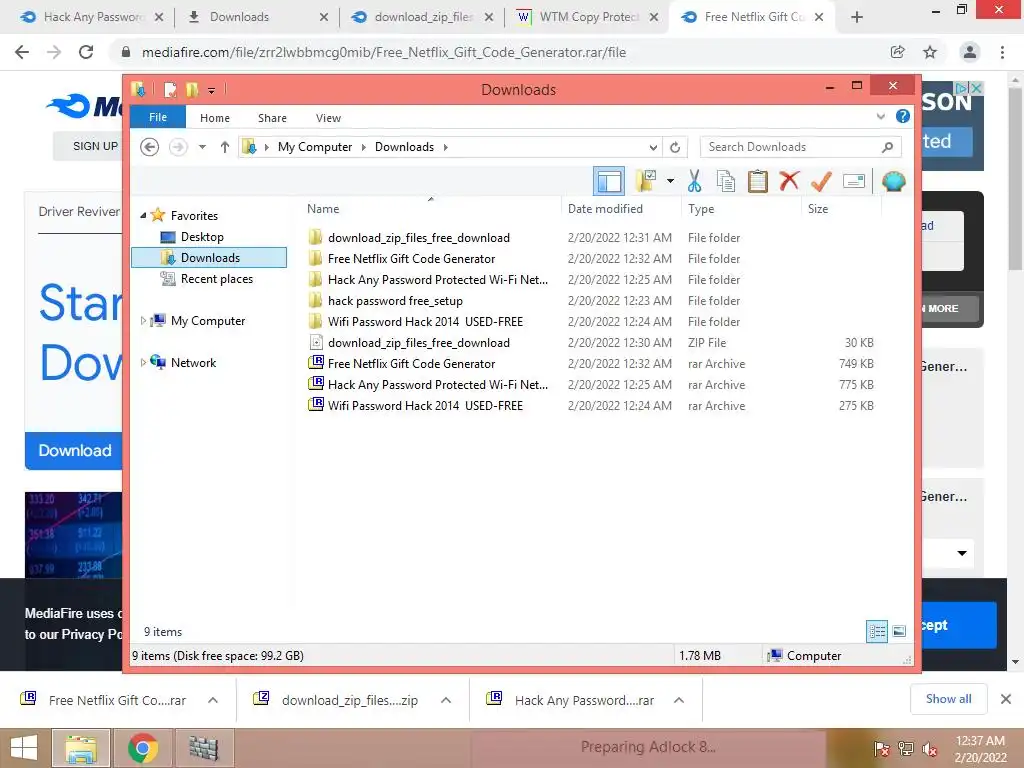Switch to Details view button

click(876, 632)
